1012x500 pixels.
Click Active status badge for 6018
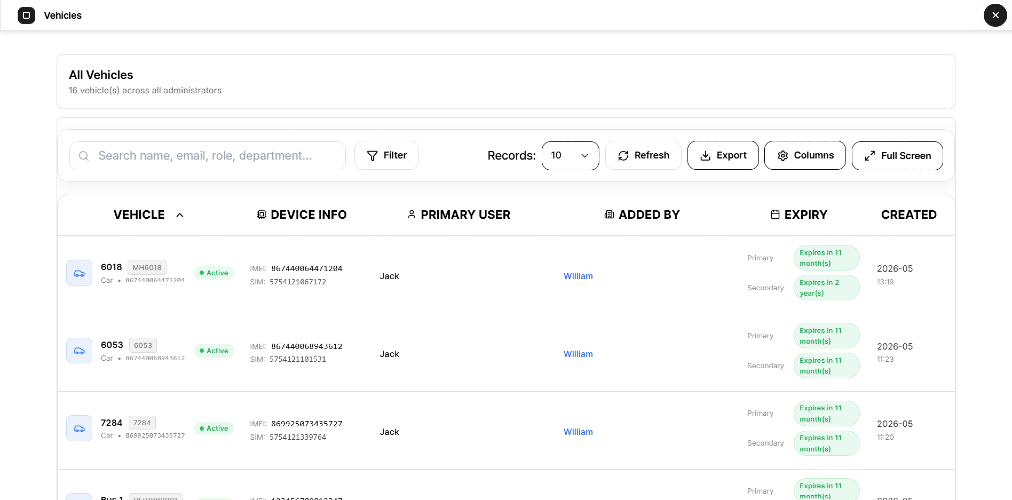point(214,273)
